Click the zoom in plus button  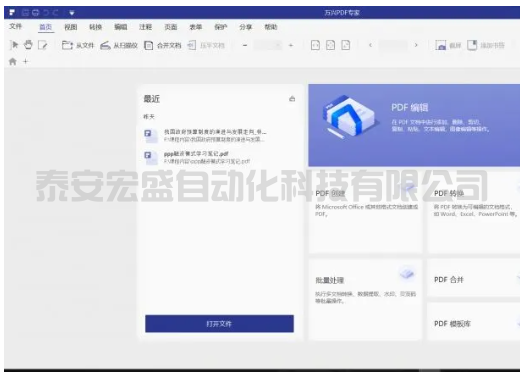[x=291, y=45]
